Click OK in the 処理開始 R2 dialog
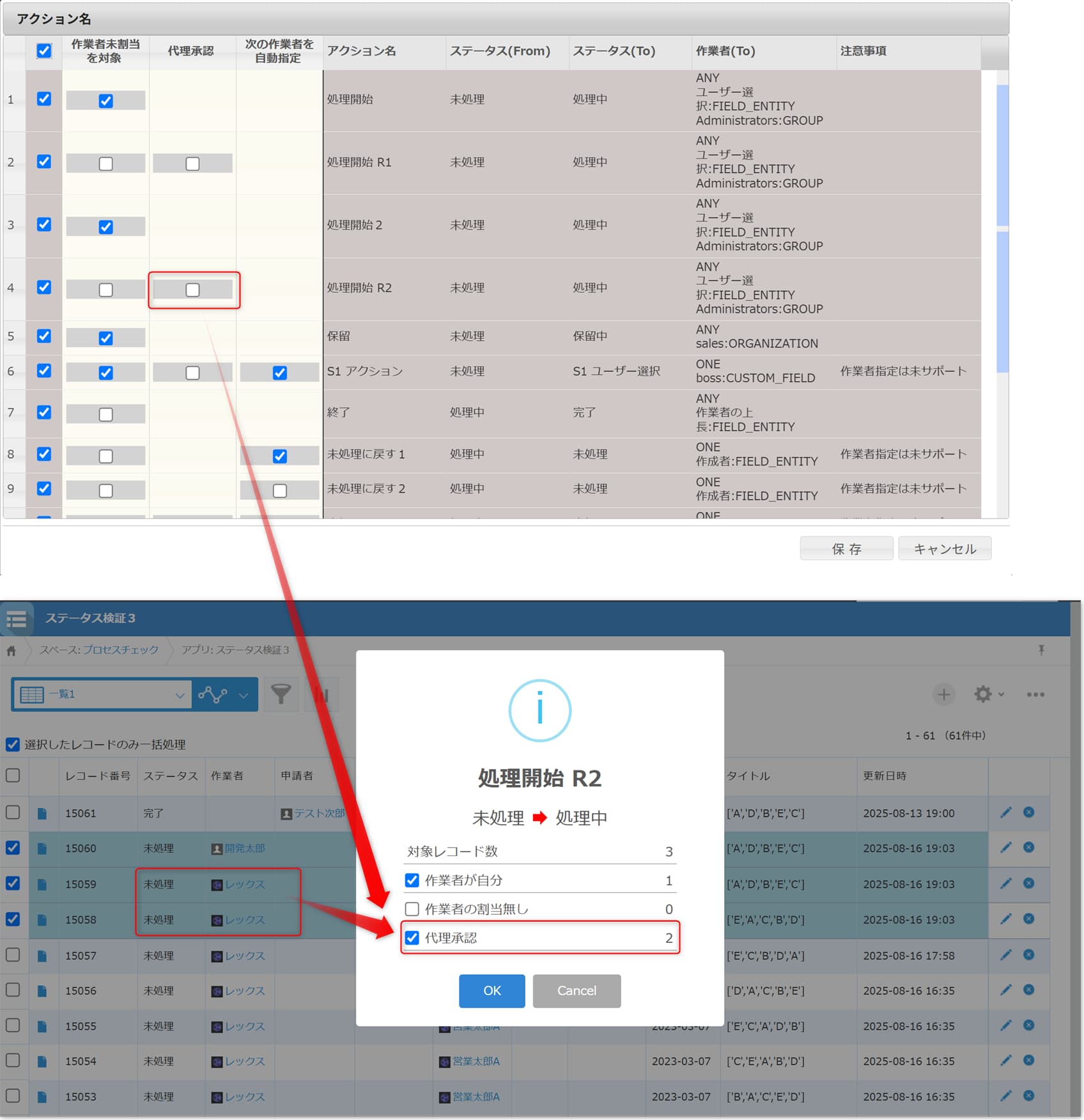1084x1120 pixels. coord(492,990)
